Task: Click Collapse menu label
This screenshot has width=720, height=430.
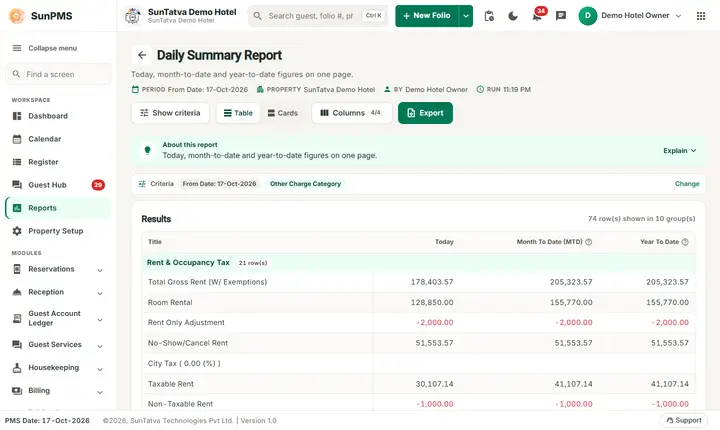Action: pos(52,48)
